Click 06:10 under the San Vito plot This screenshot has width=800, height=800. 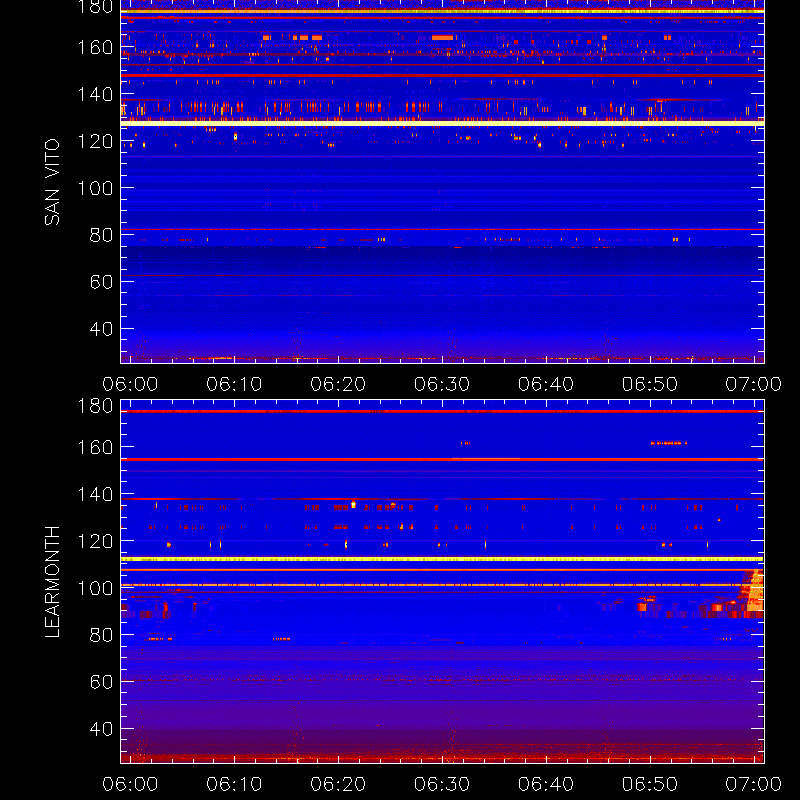(x=234, y=384)
